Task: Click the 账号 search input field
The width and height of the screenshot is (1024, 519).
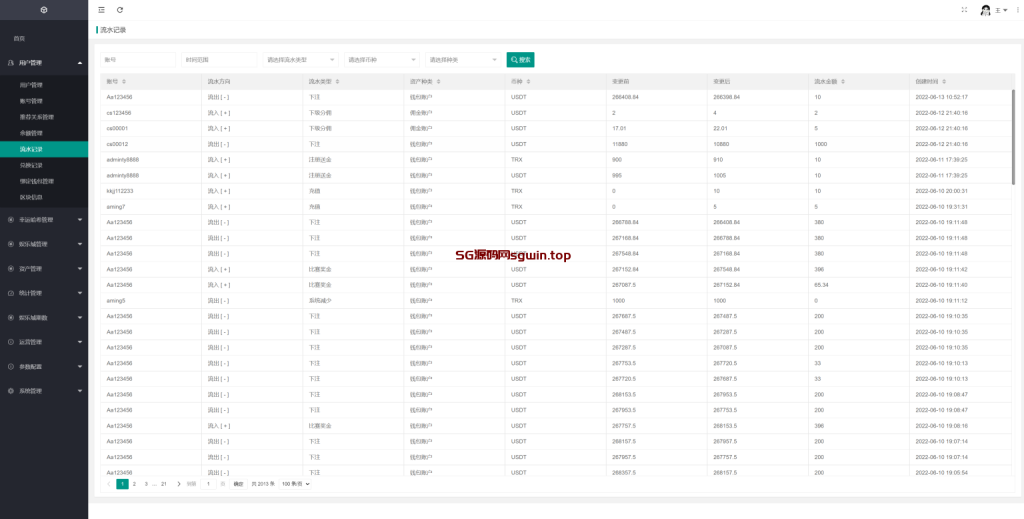Action: (x=138, y=60)
